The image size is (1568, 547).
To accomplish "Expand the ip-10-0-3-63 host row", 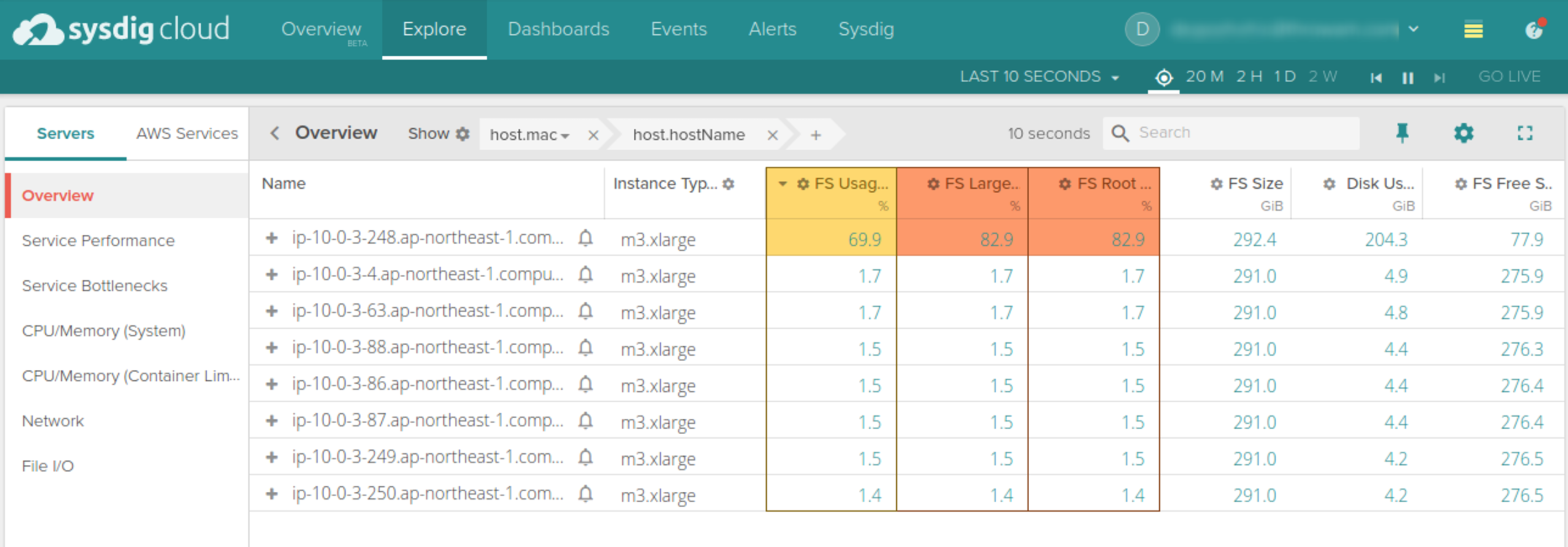I will point(272,312).
